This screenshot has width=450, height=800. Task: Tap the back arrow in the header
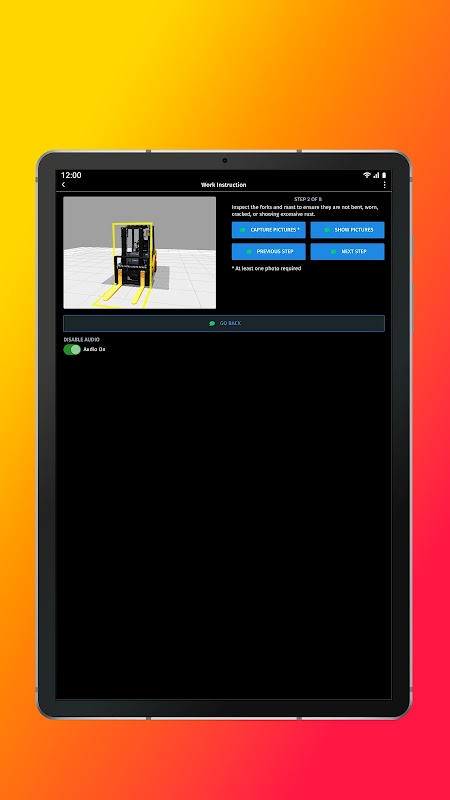[x=63, y=185]
